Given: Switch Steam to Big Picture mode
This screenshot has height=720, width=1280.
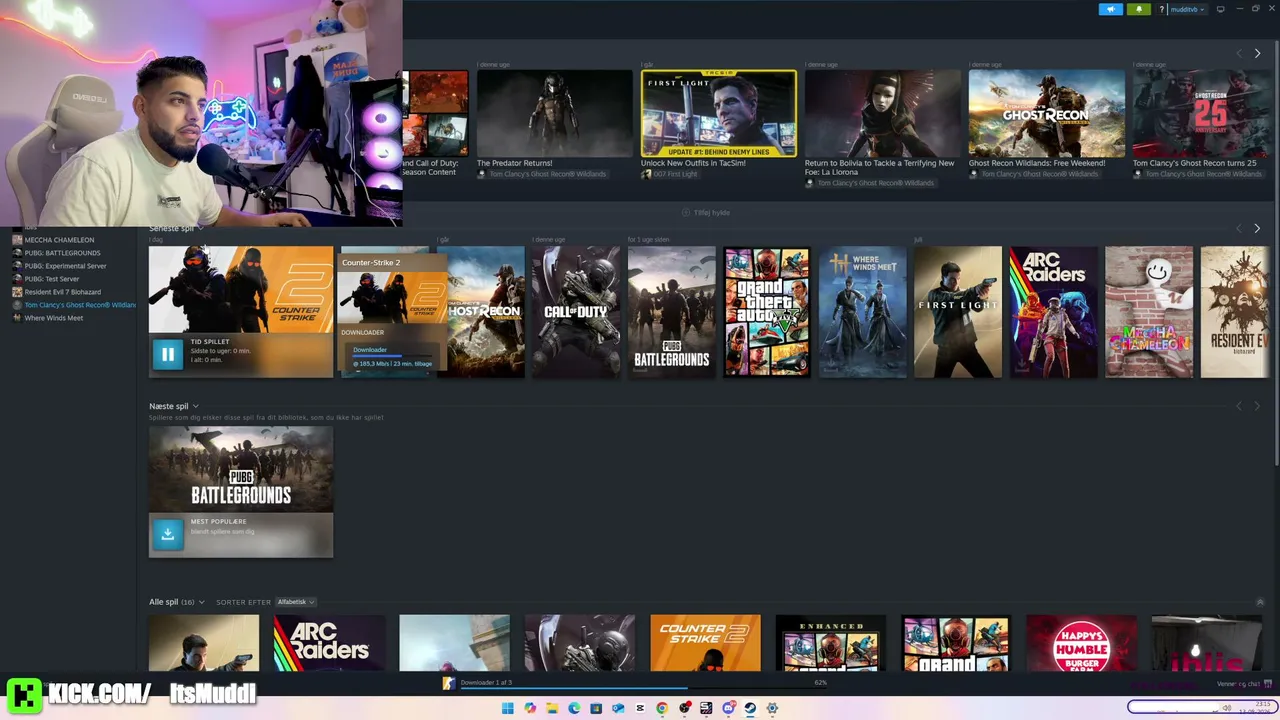Looking at the screenshot, I should coord(1220,9).
